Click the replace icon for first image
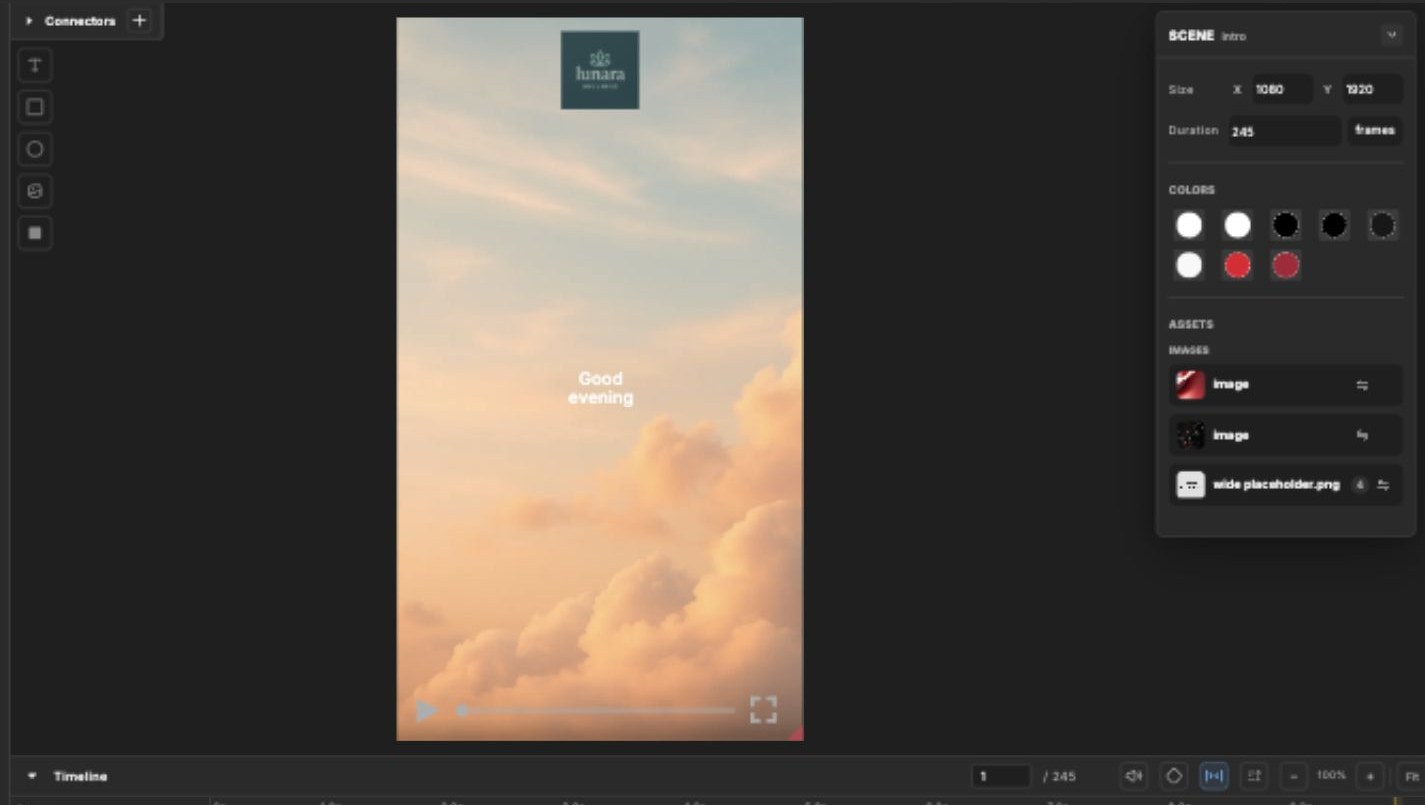 (x=1362, y=385)
